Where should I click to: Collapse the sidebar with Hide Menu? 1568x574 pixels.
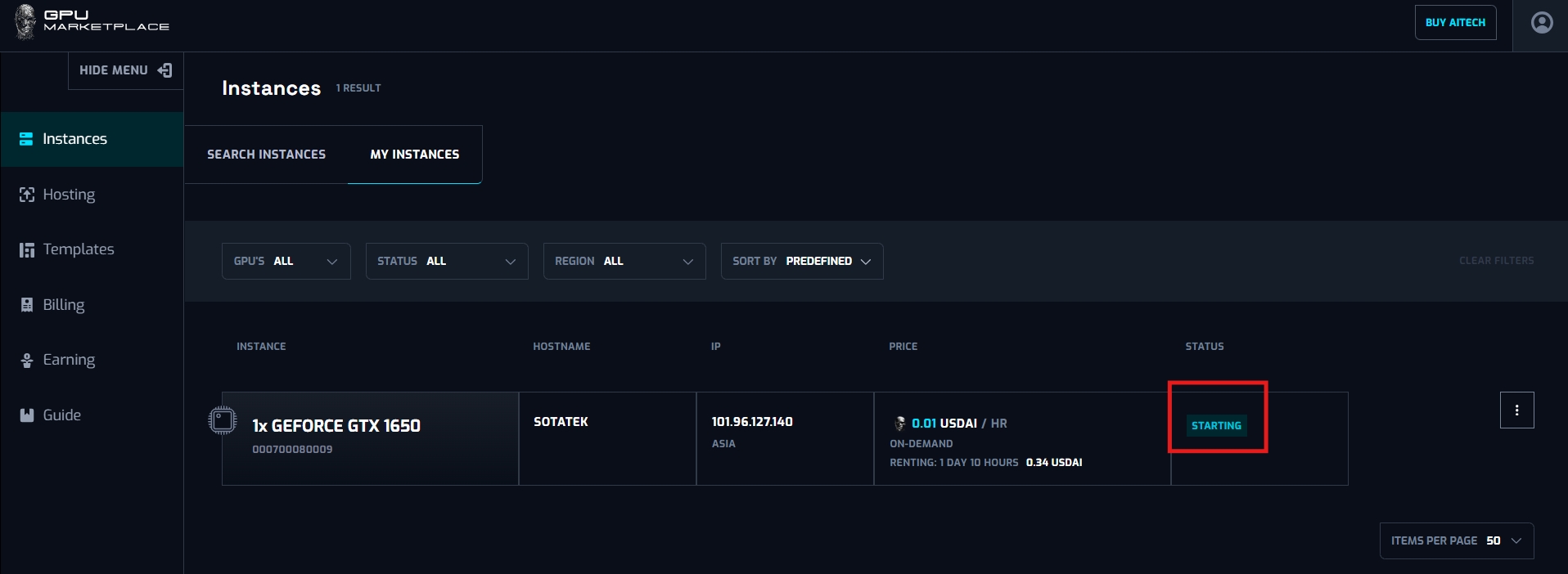(125, 70)
